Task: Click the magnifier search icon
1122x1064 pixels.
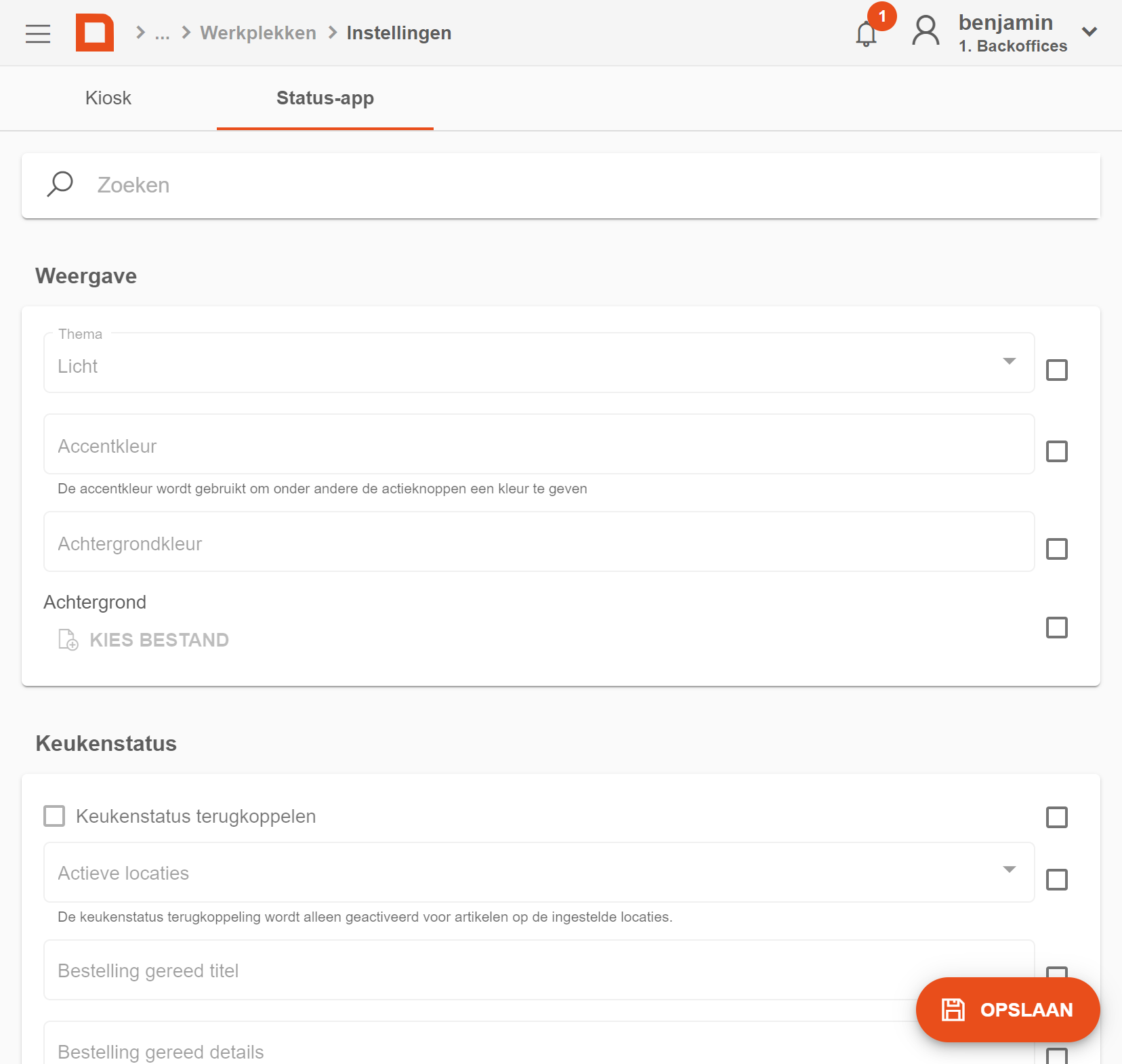Action: click(60, 184)
